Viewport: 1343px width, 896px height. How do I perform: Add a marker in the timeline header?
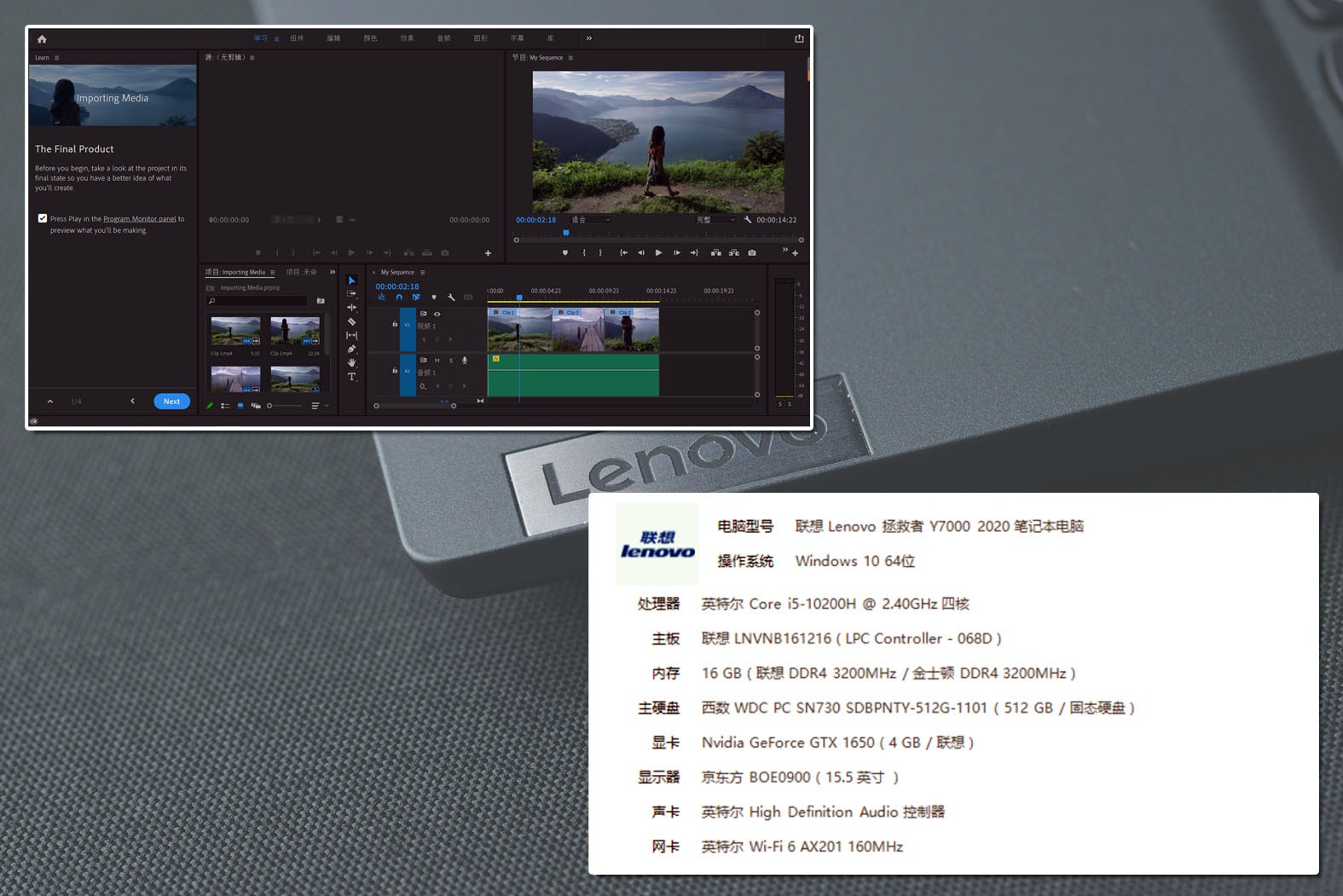(434, 298)
